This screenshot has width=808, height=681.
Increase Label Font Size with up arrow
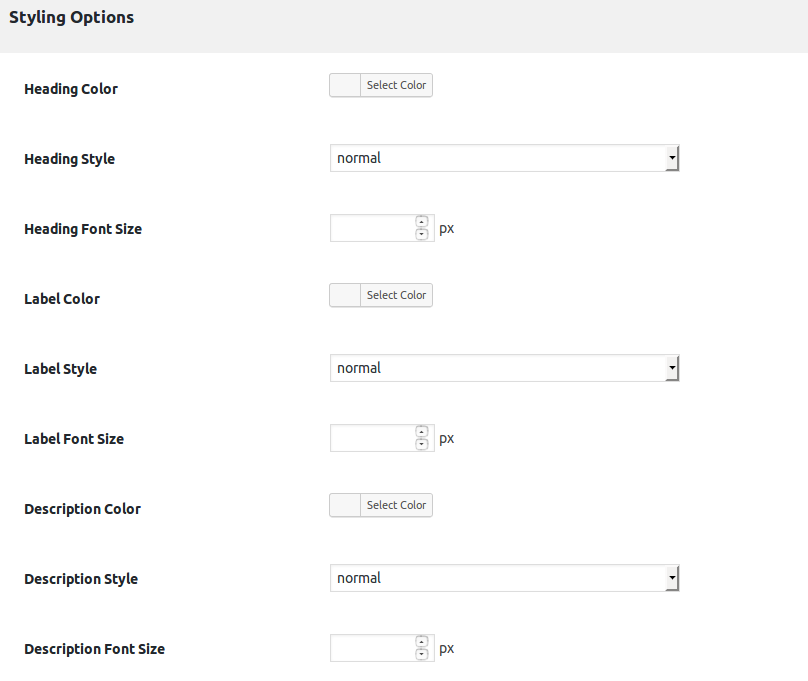[422, 432]
